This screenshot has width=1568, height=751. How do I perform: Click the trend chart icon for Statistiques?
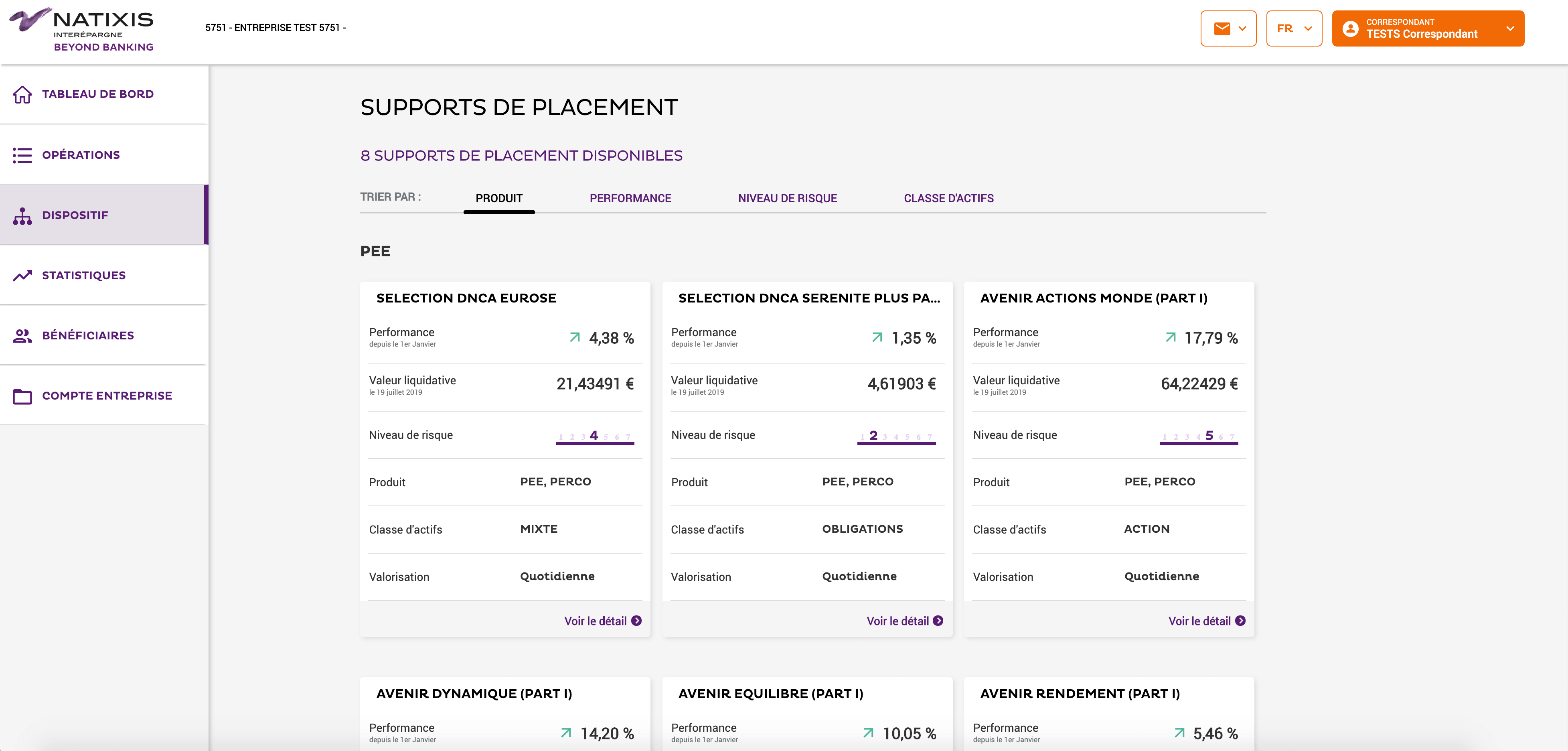point(22,275)
